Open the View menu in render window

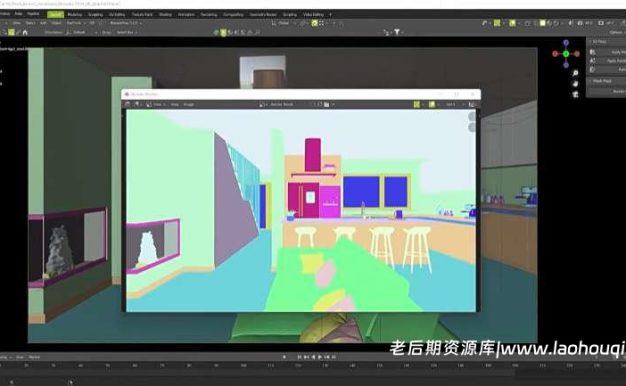pos(175,104)
